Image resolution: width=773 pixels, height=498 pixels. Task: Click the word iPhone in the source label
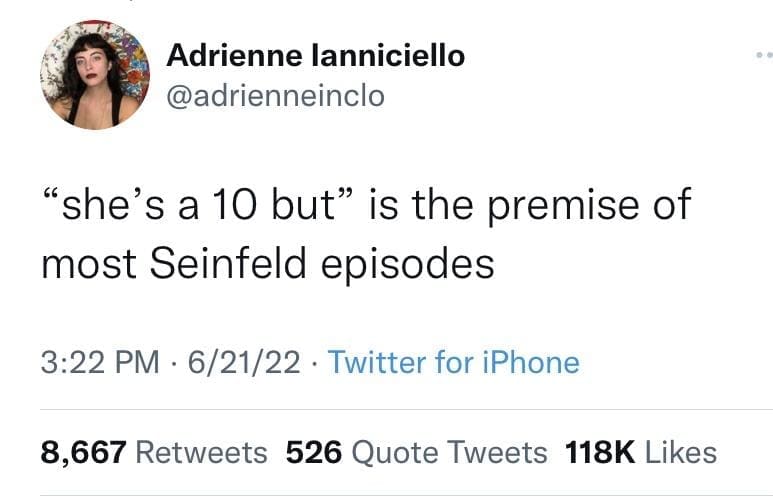(x=530, y=361)
